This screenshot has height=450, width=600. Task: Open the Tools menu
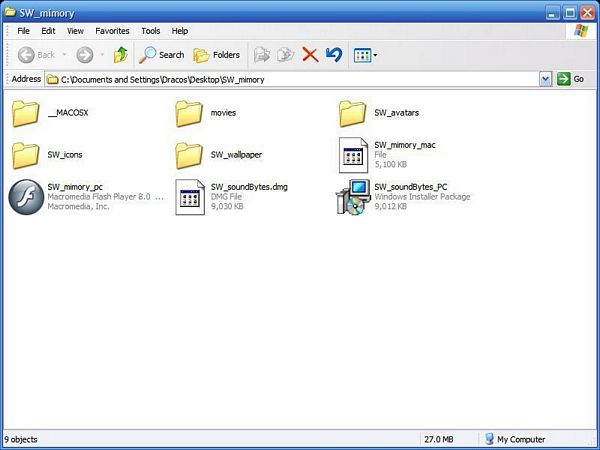(x=150, y=31)
